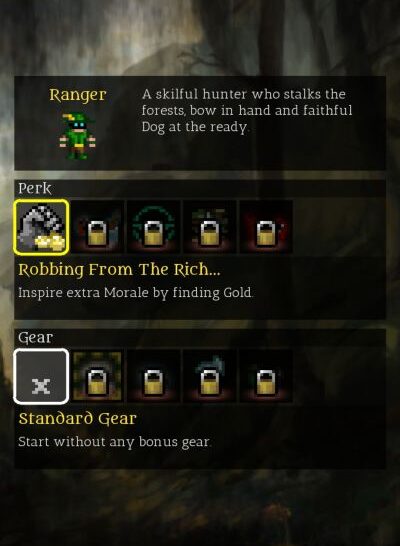400x546 pixels.
Task: Click the Ranger character sprite
Action: 77,136
